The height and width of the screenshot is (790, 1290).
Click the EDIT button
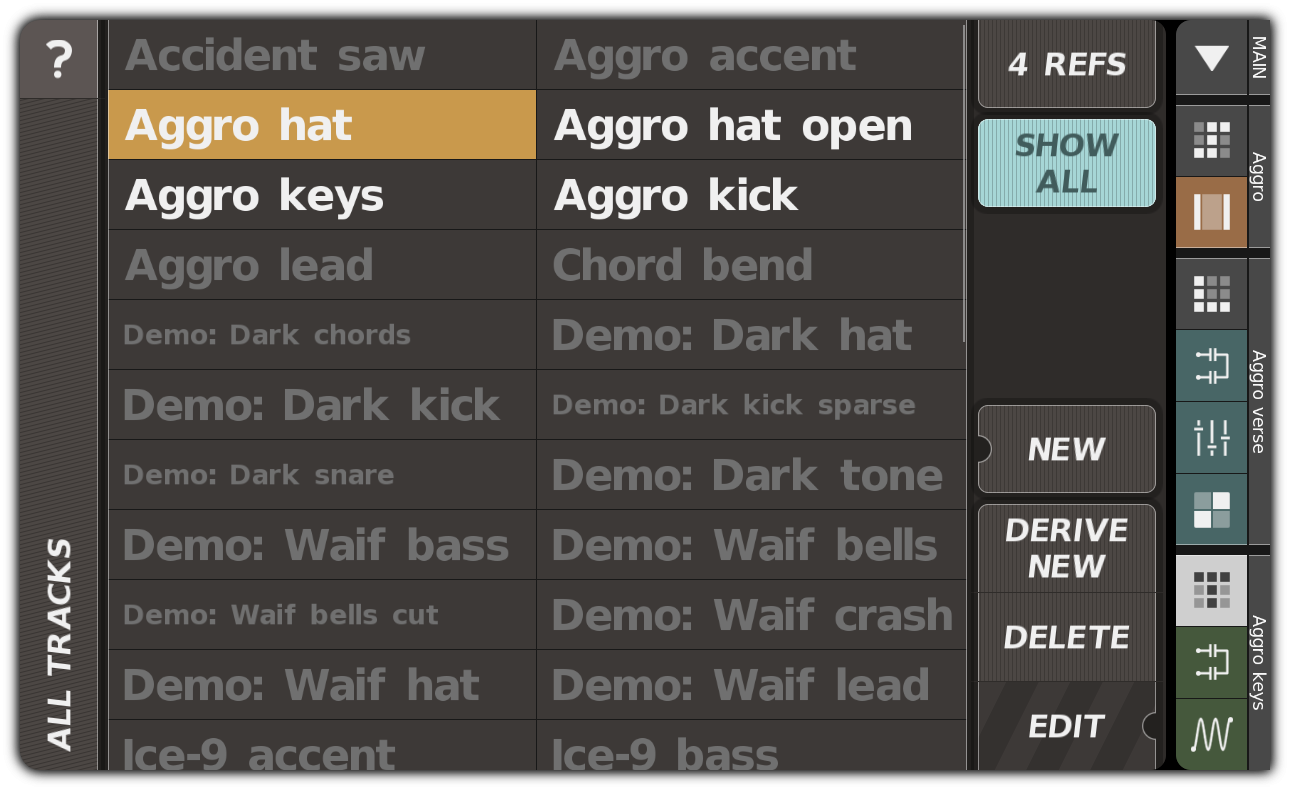pyautogui.click(x=1066, y=727)
